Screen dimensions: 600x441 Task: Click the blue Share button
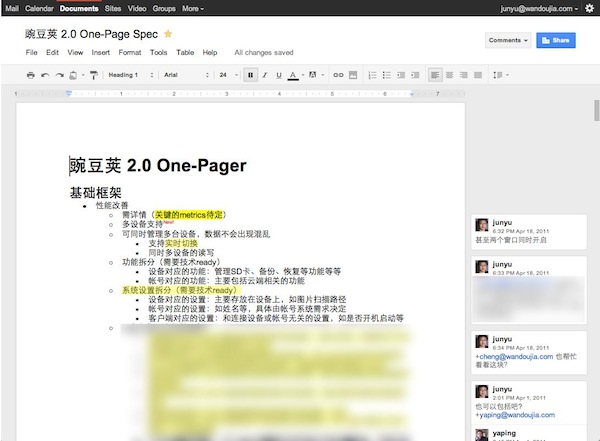coord(555,40)
